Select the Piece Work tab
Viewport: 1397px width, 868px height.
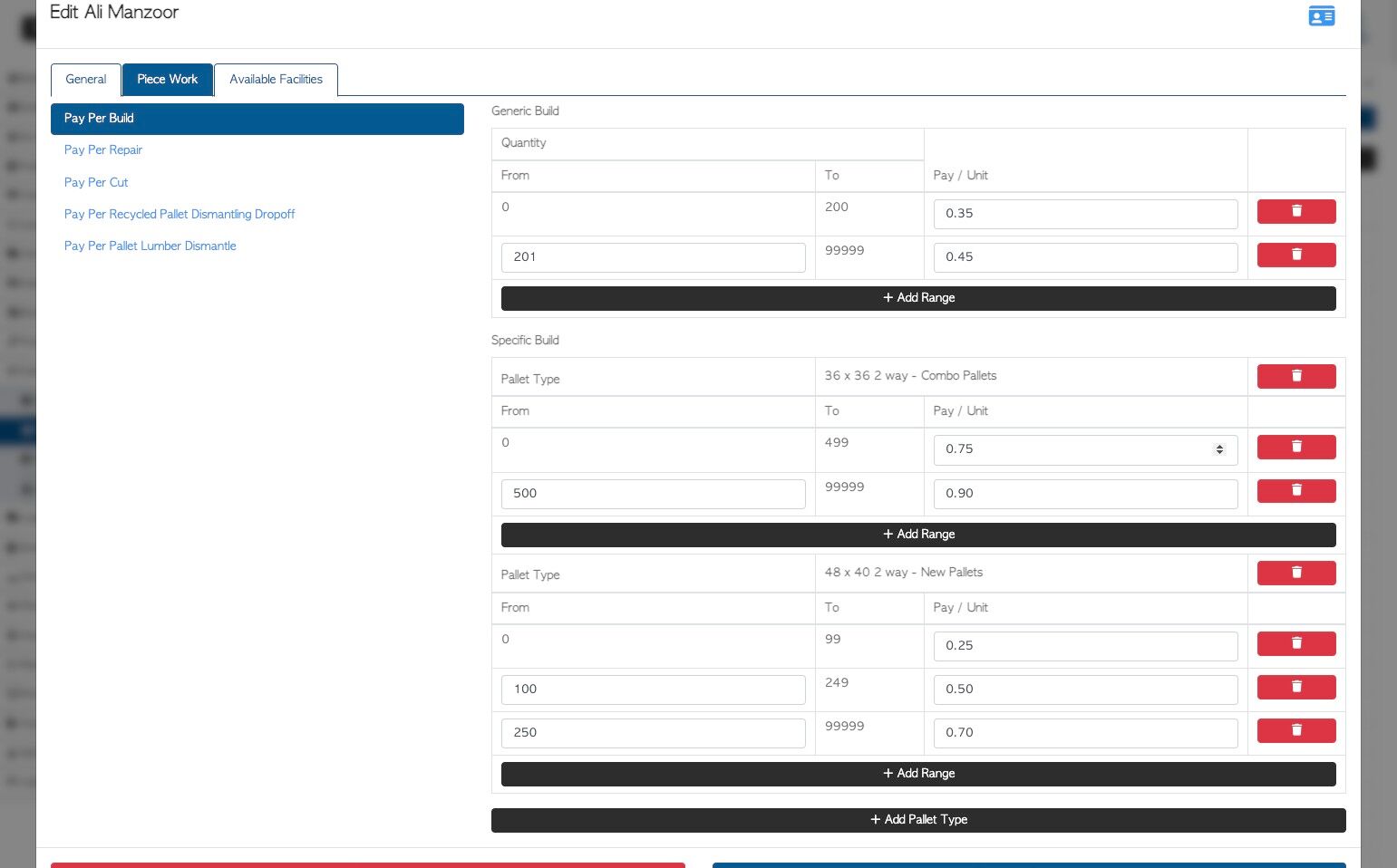168,80
